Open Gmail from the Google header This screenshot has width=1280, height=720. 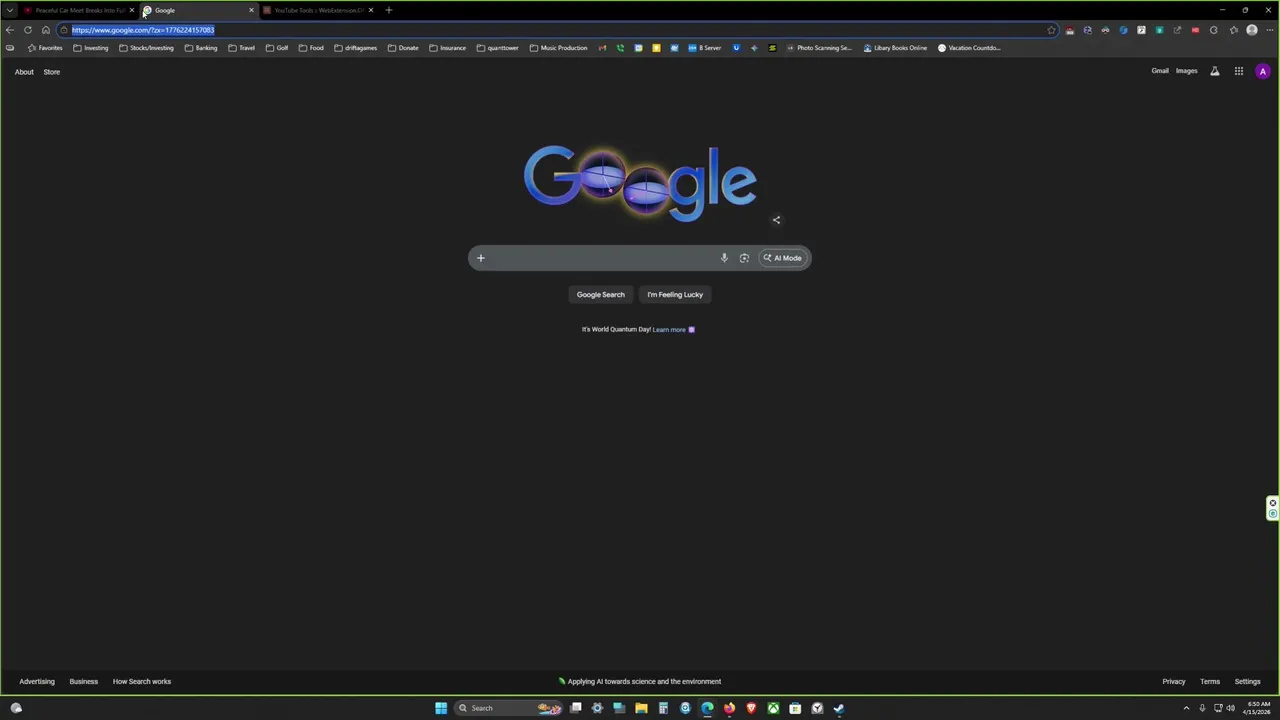[x=1160, y=71]
